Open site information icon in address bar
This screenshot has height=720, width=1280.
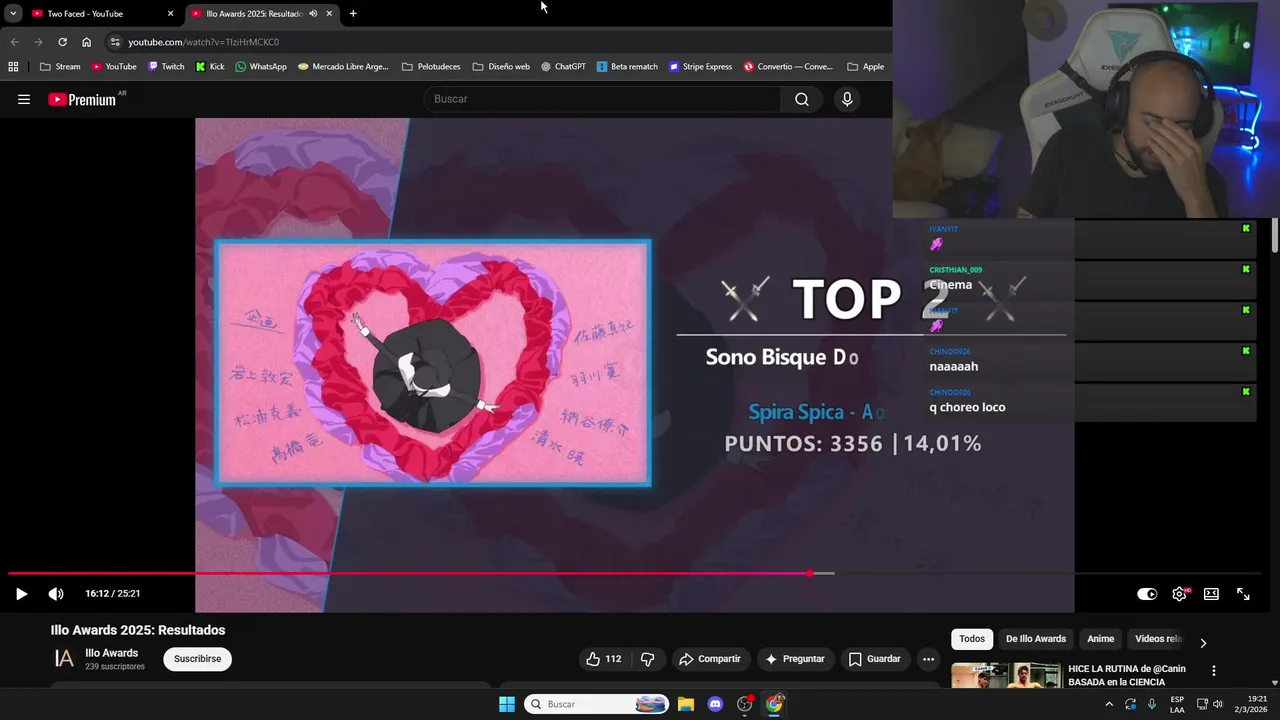115,42
